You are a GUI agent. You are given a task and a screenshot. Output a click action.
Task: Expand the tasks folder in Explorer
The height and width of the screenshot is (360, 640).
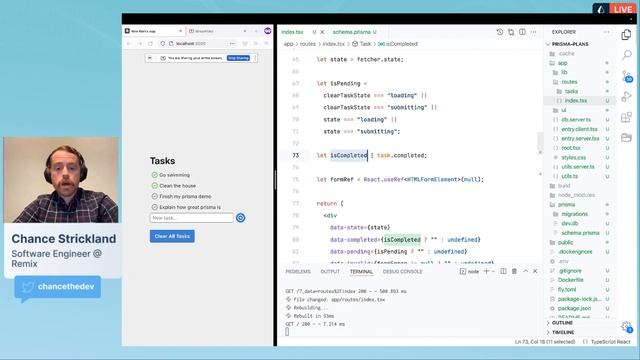571,91
